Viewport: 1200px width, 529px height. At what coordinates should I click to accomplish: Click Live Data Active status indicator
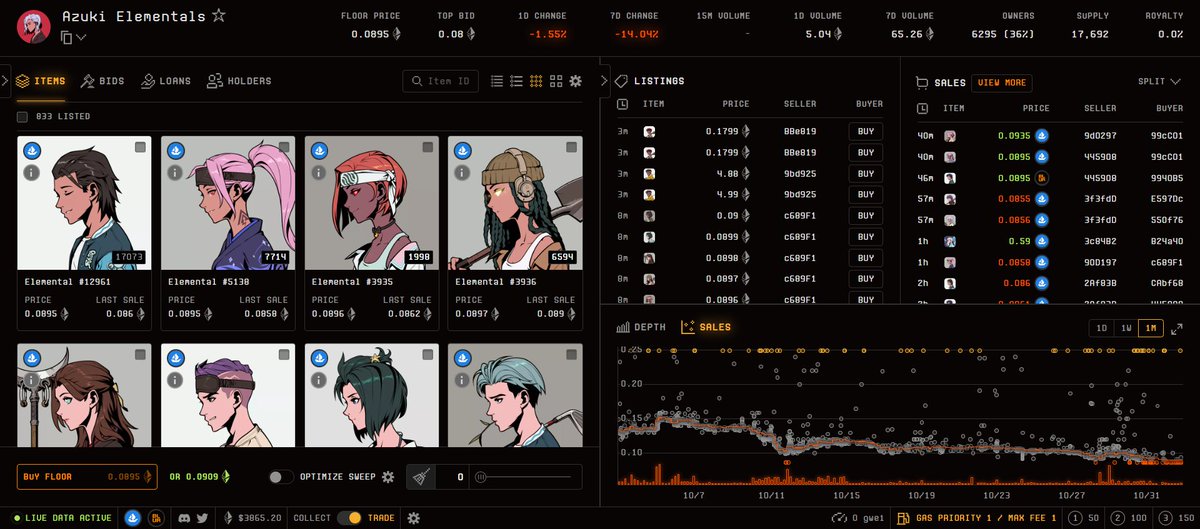[x=63, y=518]
